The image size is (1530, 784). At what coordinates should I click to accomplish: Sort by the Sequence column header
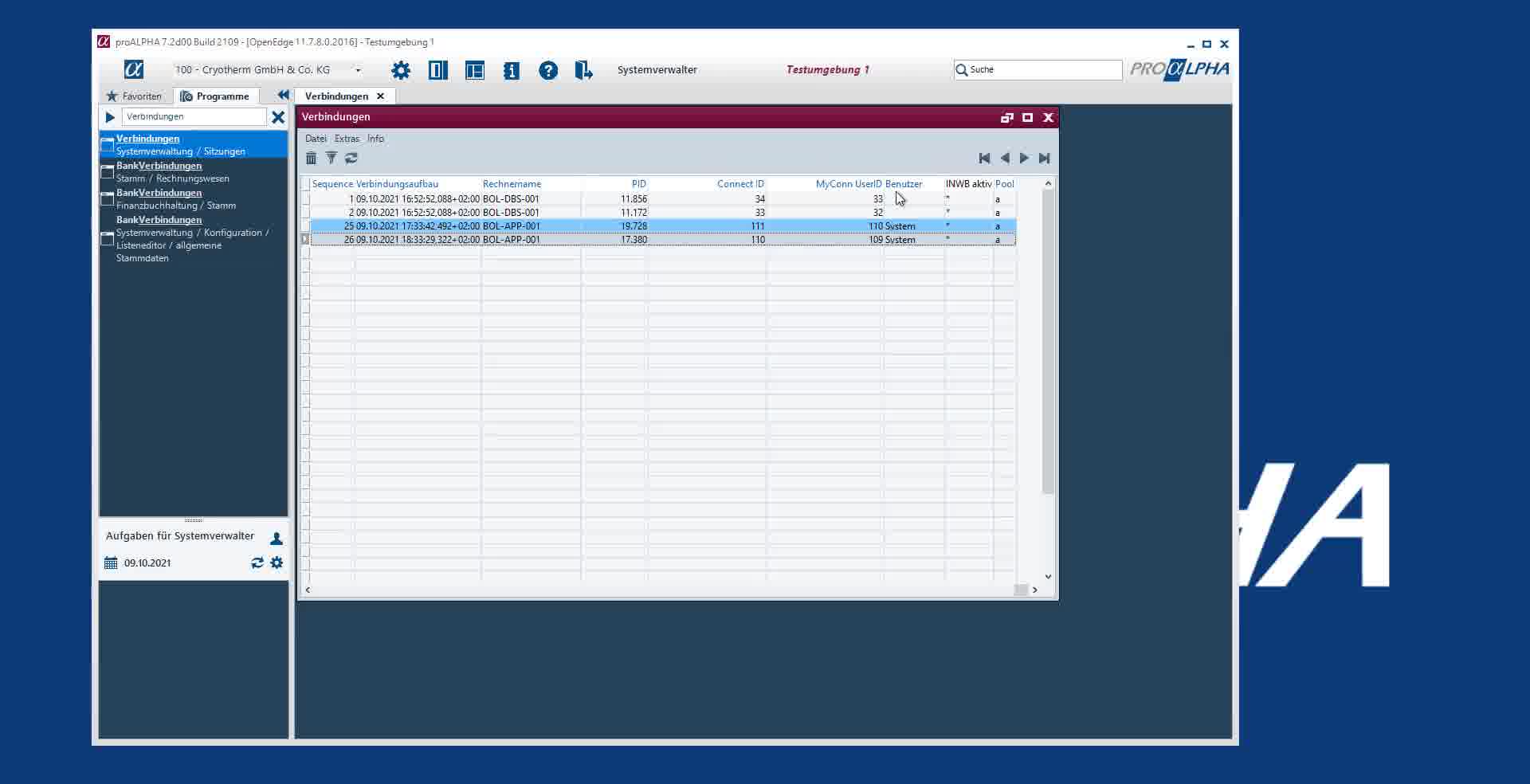pyautogui.click(x=332, y=184)
